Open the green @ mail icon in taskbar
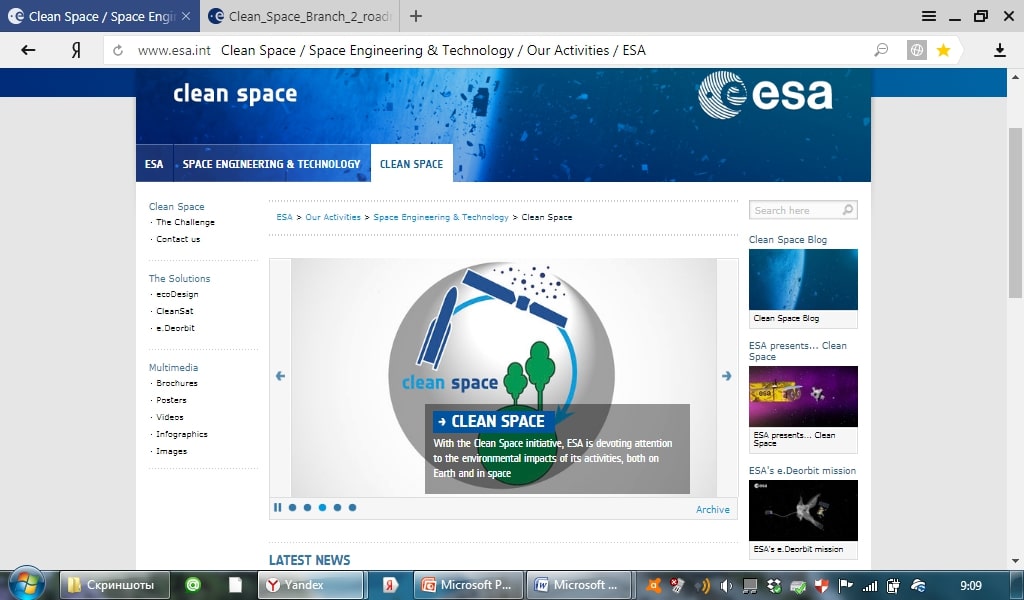Screen dimensions: 1024x600 coord(193,585)
